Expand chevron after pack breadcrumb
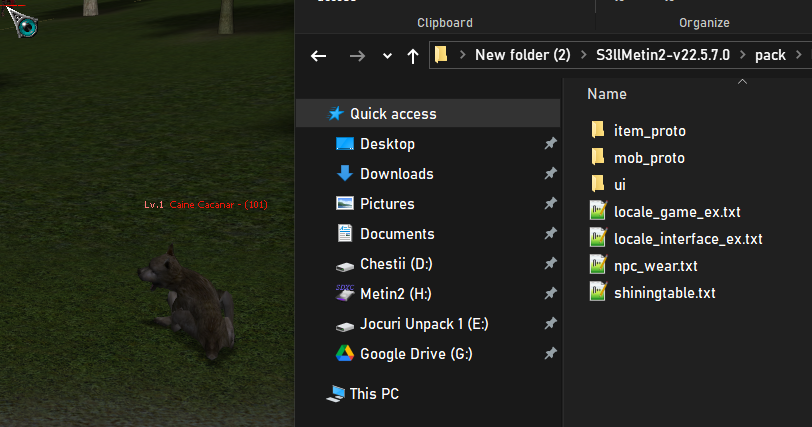Screen dimensions: 812x427 [799, 55]
